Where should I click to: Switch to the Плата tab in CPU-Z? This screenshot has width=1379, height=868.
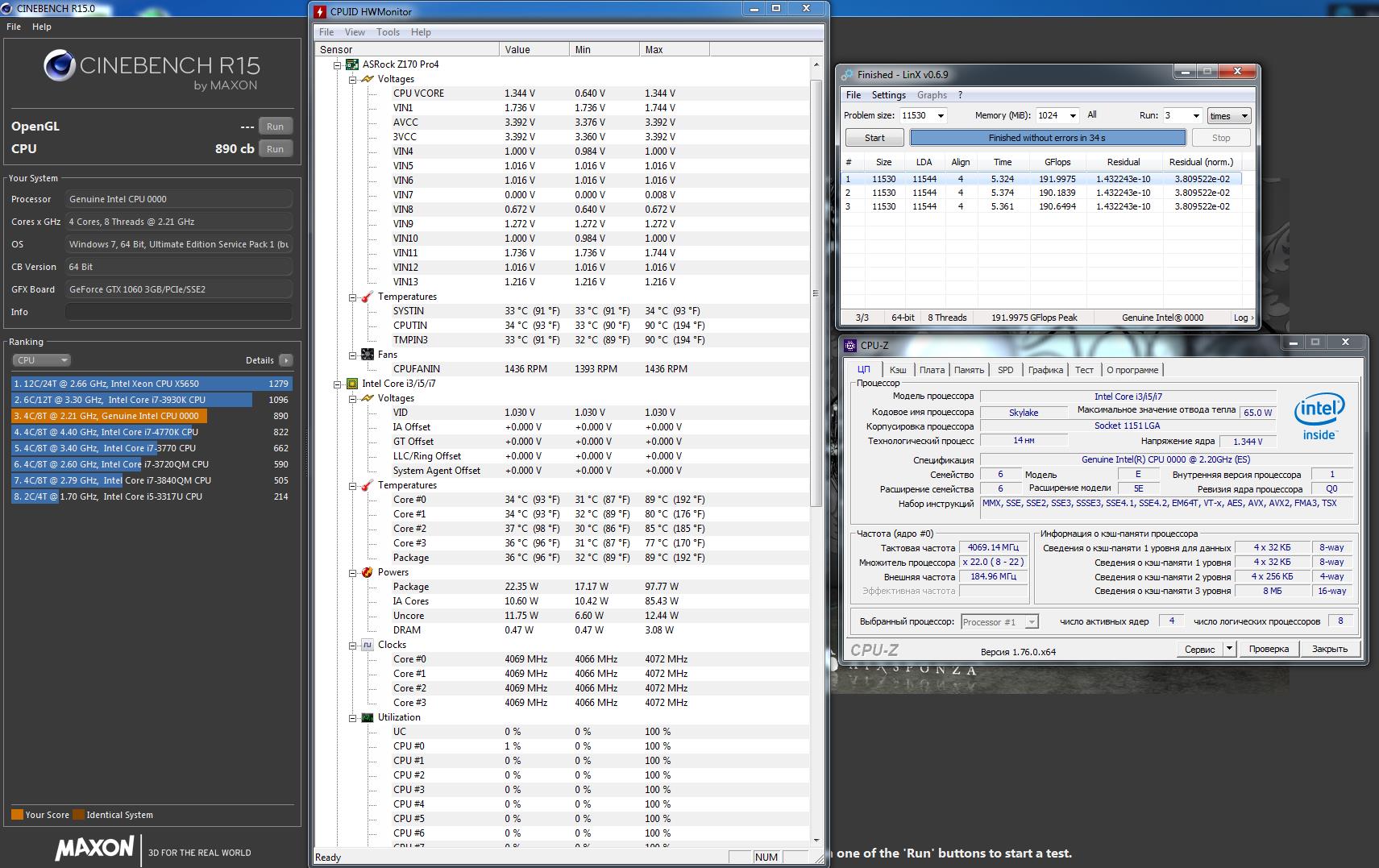[x=932, y=370]
